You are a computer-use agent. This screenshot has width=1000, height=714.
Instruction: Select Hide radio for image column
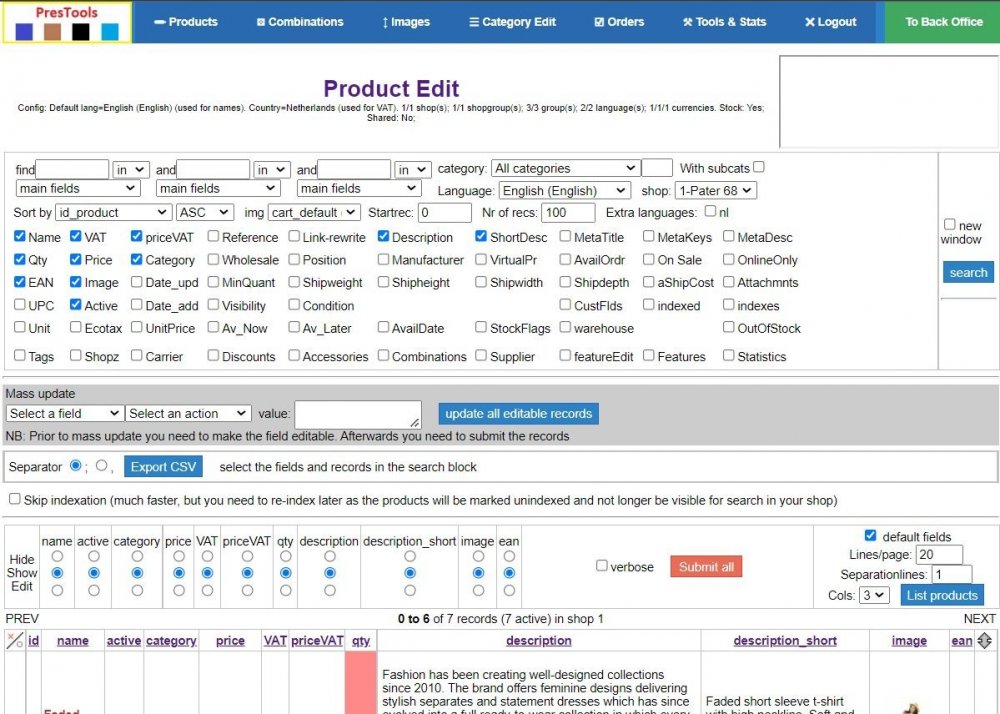(478, 557)
